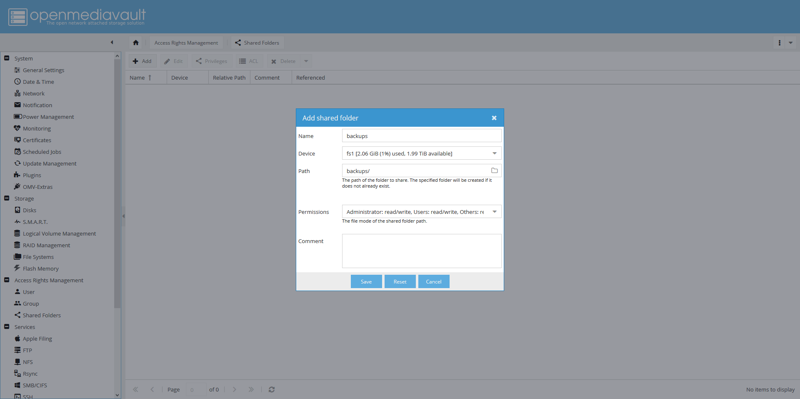This screenshot has width=800, height=399.
Task: Refresh the list with reload icon
Action: (x=271, y=389)
